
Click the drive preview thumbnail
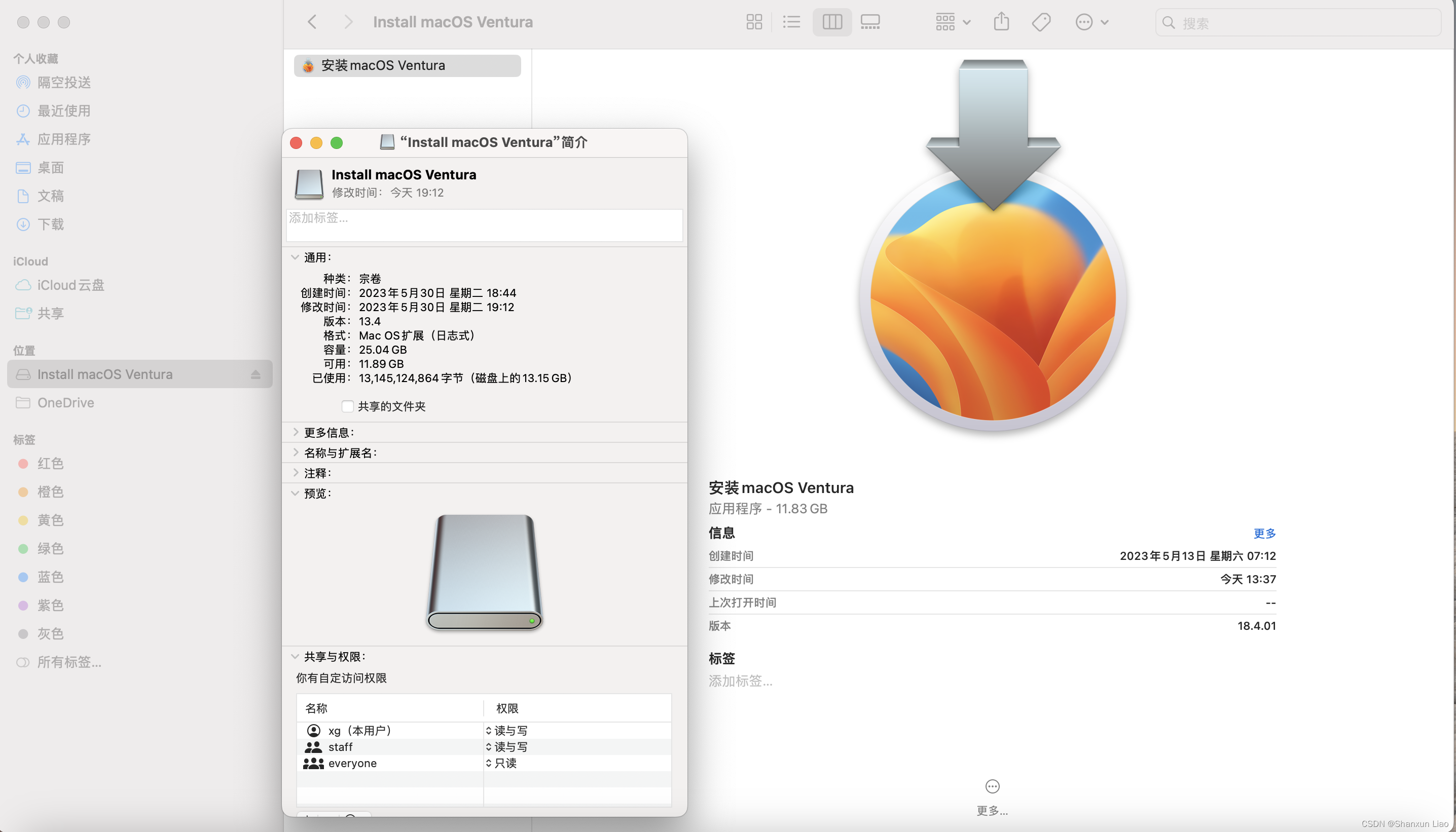click(484, 572)
